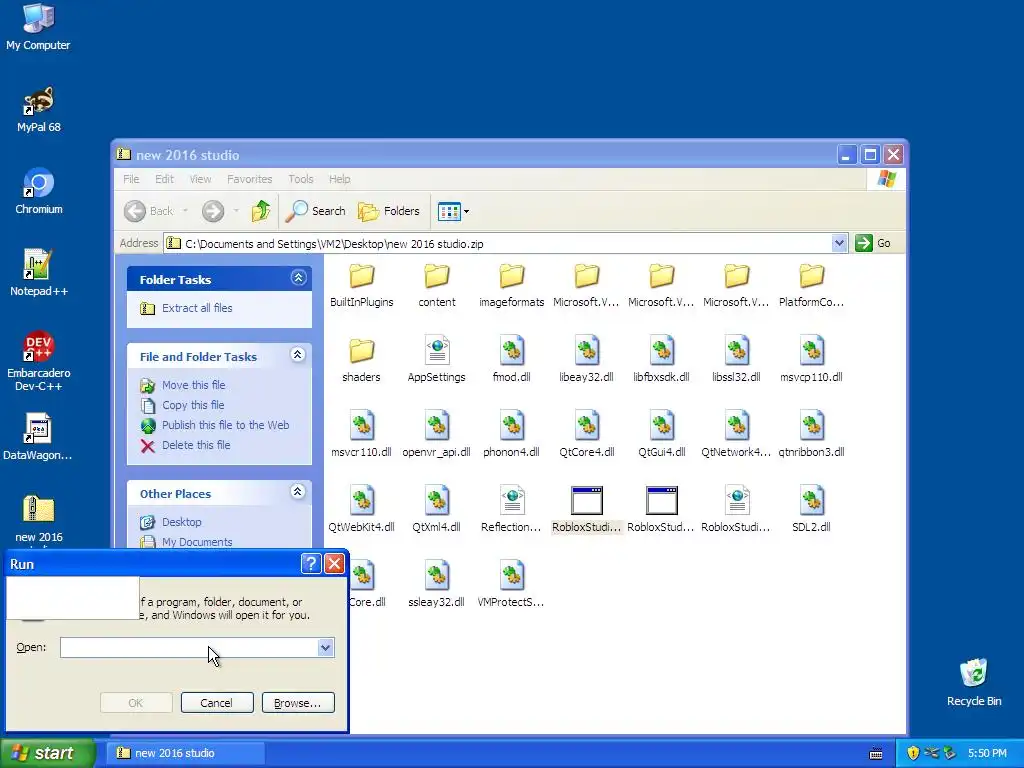Select QtWebKit4.dll file
The height and width of the screenshot is (768, 1024).
click(361, 511)
